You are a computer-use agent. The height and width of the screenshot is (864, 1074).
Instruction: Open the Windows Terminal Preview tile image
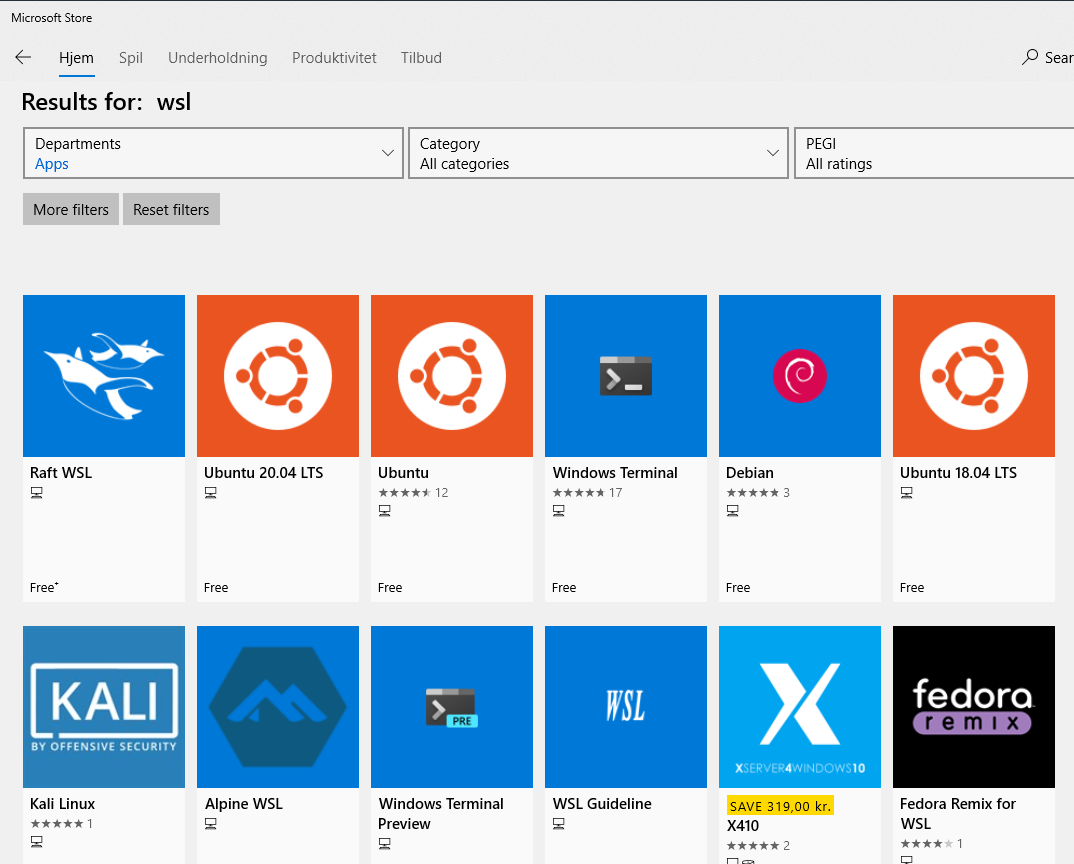(x=452, y=707)
